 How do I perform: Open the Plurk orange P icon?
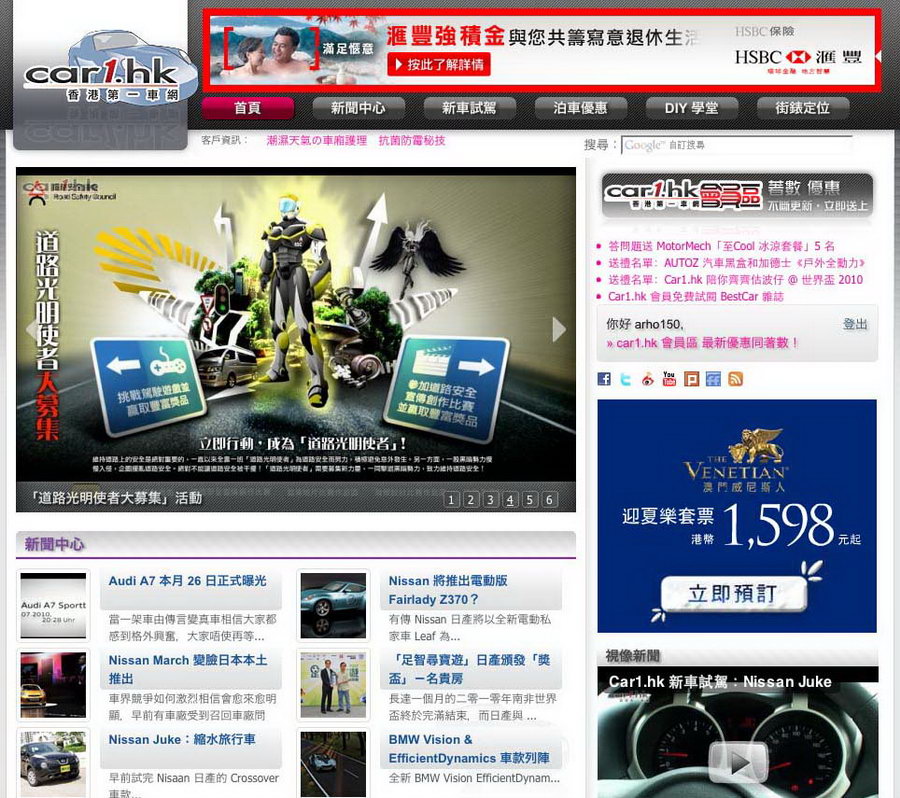[x=691, y=379]
